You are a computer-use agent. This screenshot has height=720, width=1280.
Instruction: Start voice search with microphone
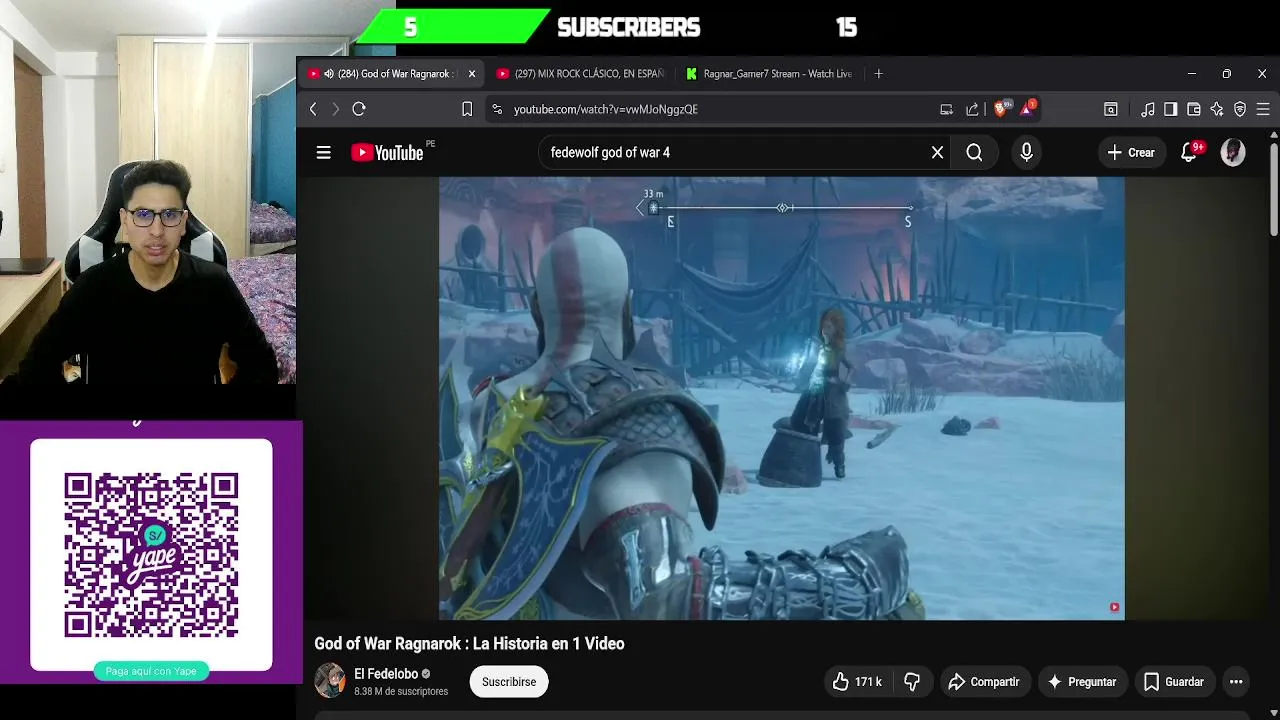tap(1026, 152)
